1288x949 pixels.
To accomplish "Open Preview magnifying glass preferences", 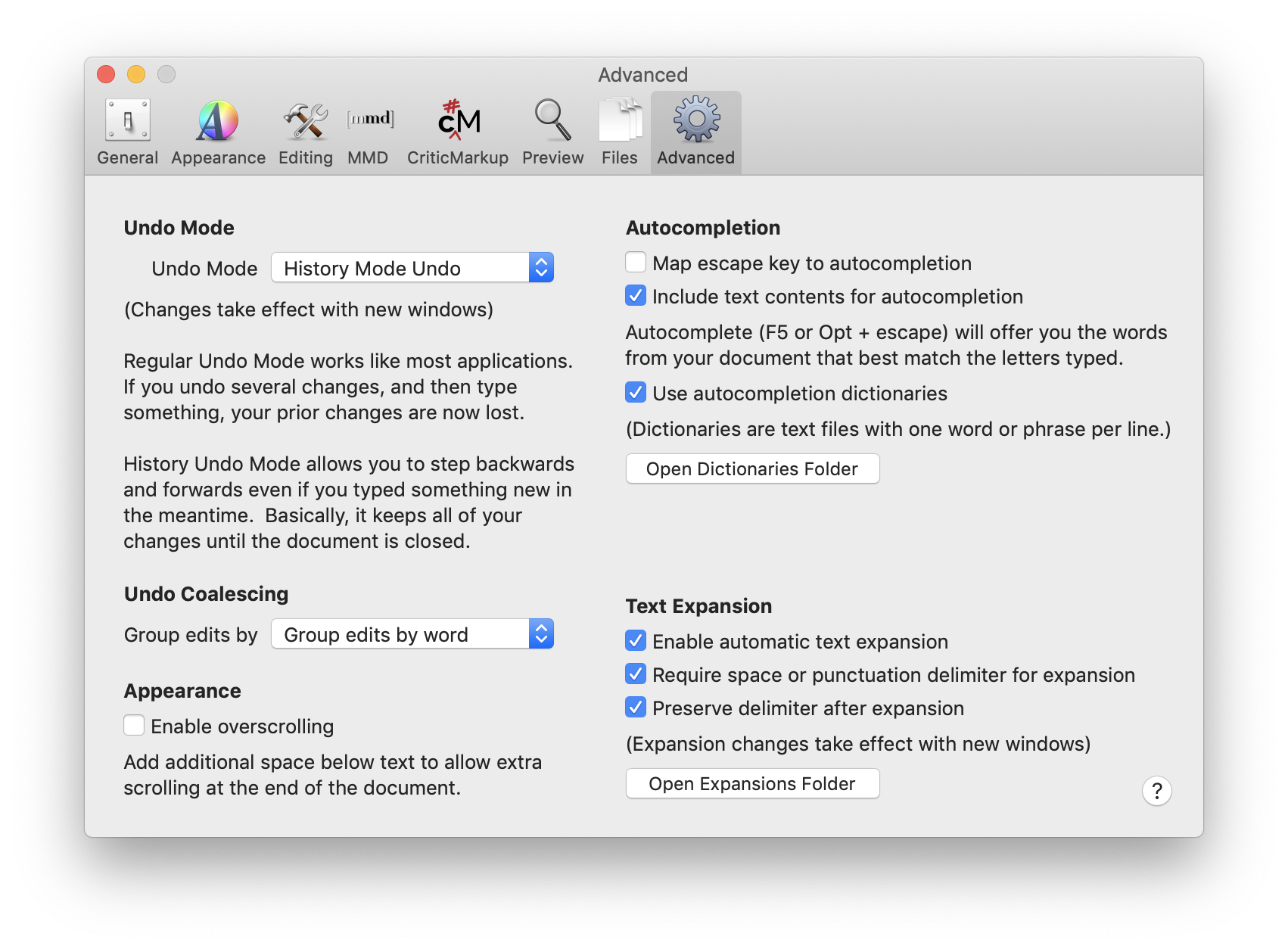I will (552, 121).
